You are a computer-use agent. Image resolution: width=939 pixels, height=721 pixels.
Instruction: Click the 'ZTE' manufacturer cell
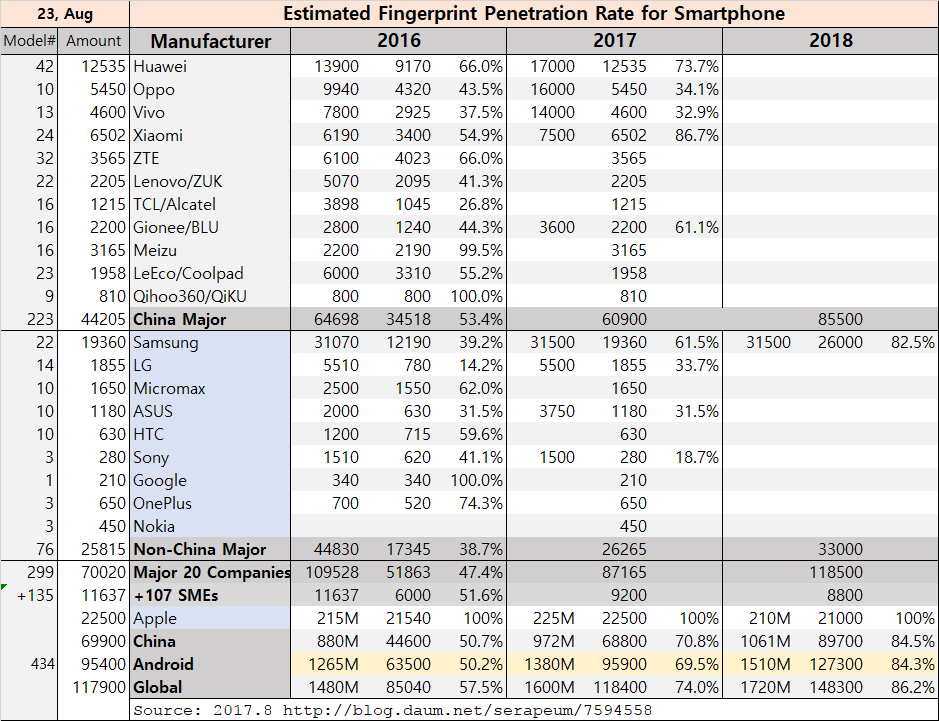(x=210, y=159)
